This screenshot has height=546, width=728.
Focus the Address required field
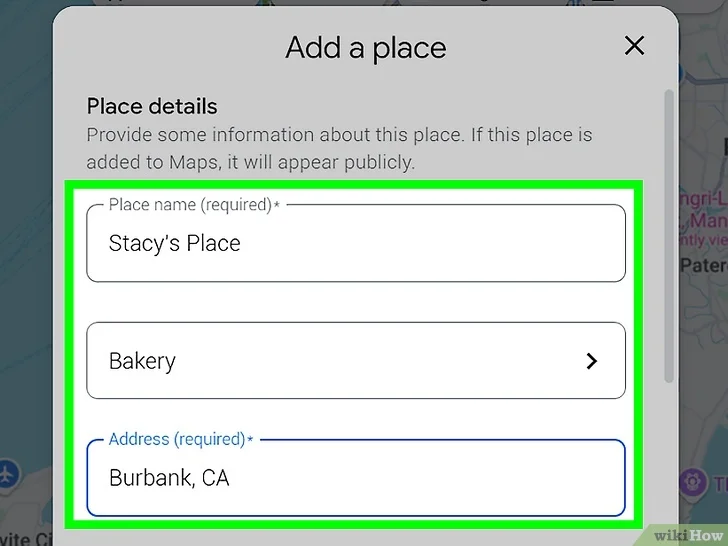tap(356, 478)
